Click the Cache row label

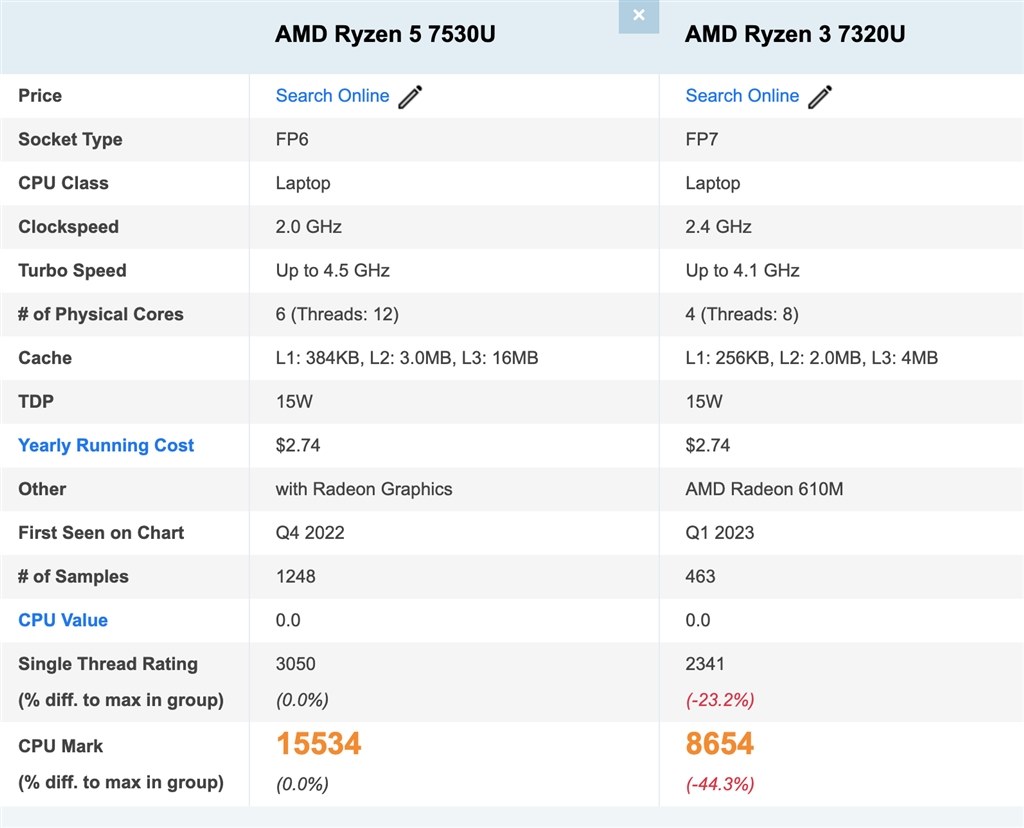tap(44, 358)
